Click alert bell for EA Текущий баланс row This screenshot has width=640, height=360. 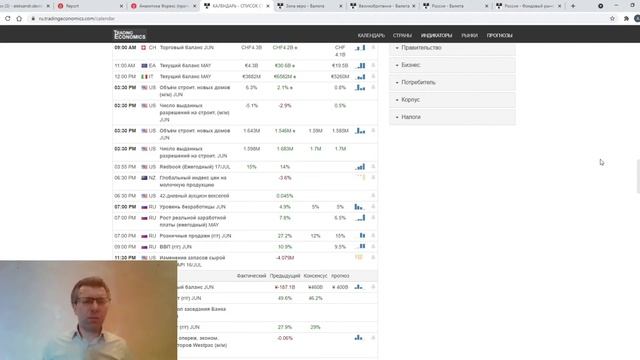coord(373,65)
